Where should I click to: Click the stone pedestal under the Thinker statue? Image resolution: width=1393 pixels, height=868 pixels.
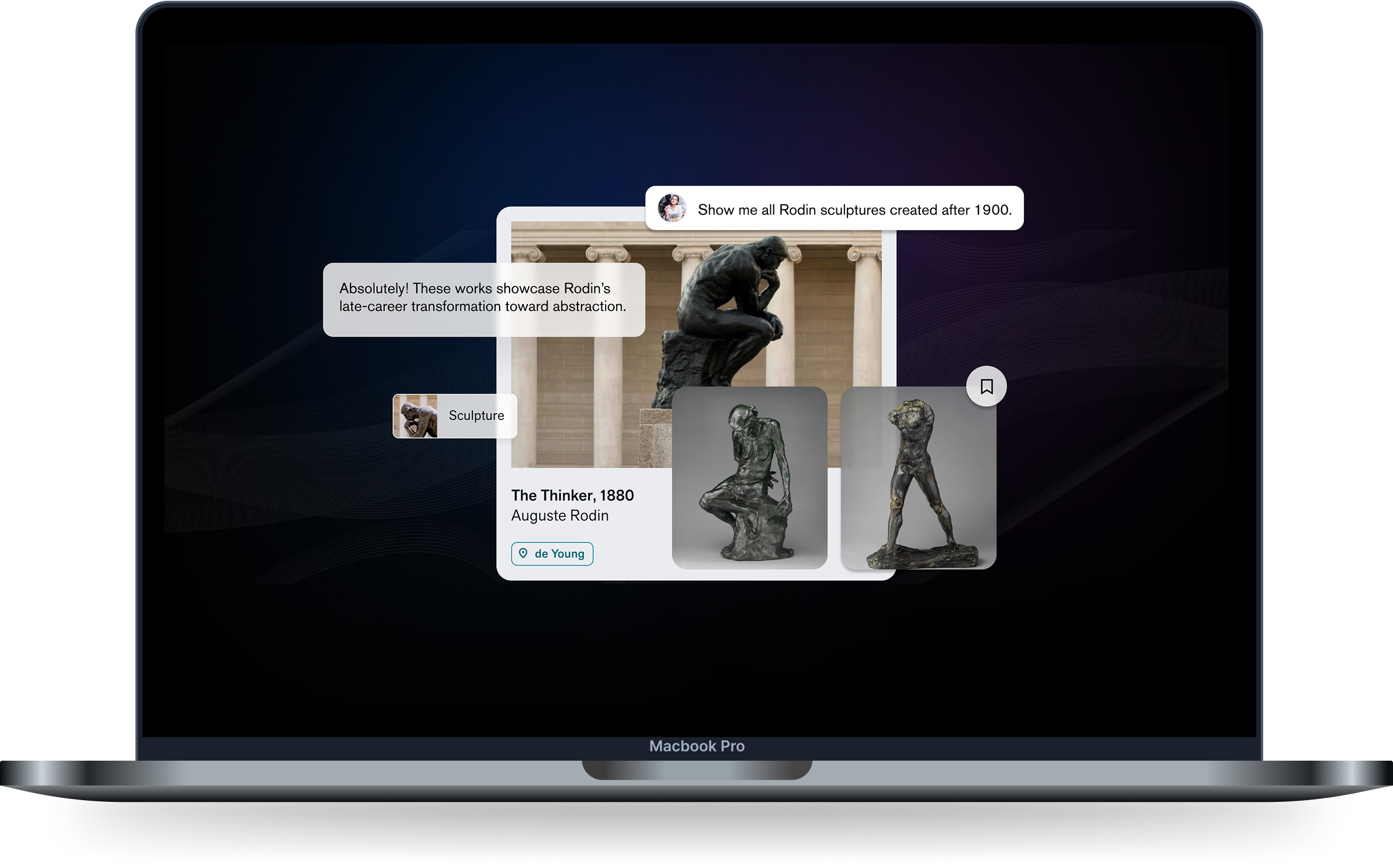pos(655,438)
